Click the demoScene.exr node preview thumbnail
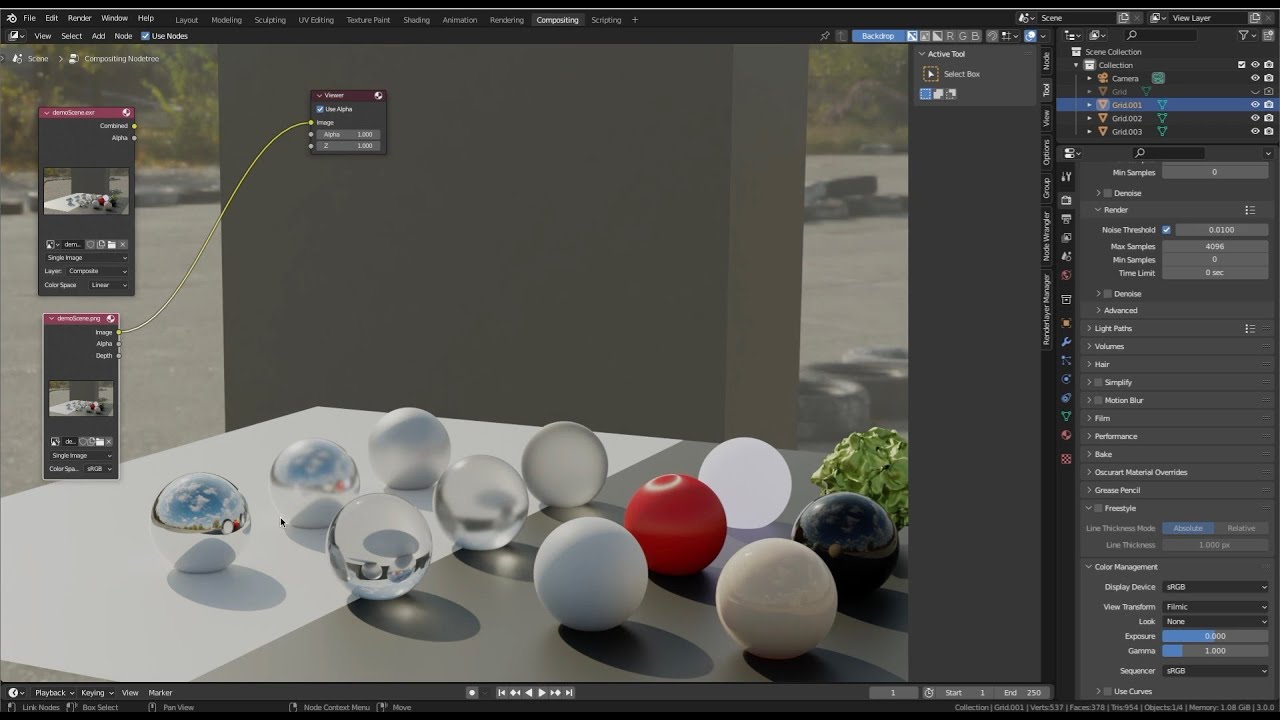The height and width of the screenshot is (720, 1280). click(x=86, y=190)
